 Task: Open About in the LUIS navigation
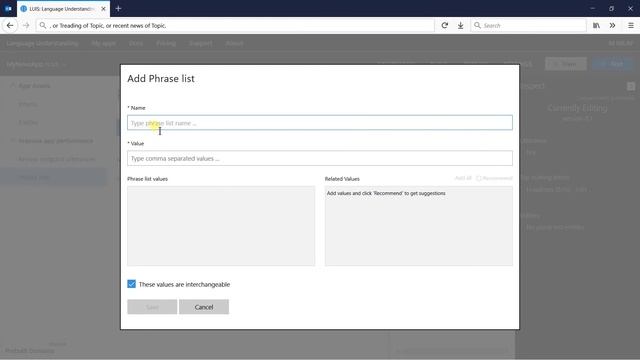coord(234,43)
